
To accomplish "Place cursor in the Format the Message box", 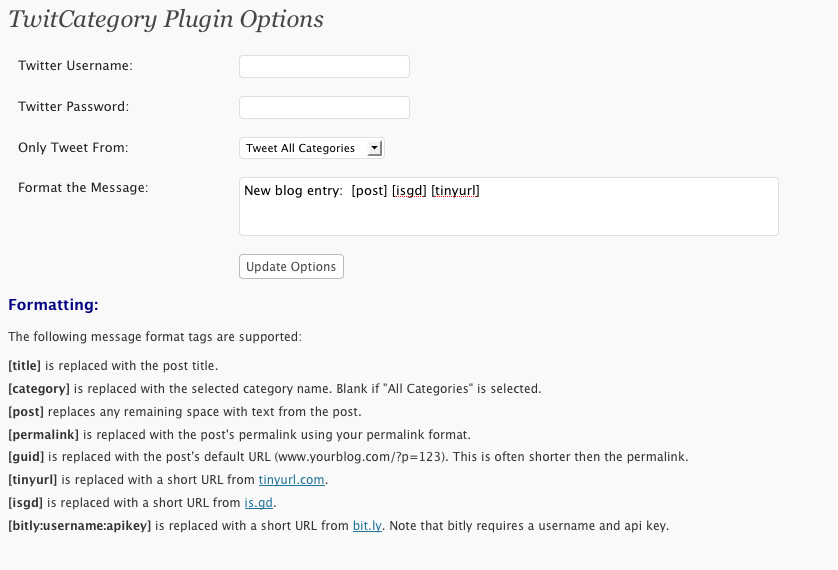I will pyautogui.click(x=508, y=206).
